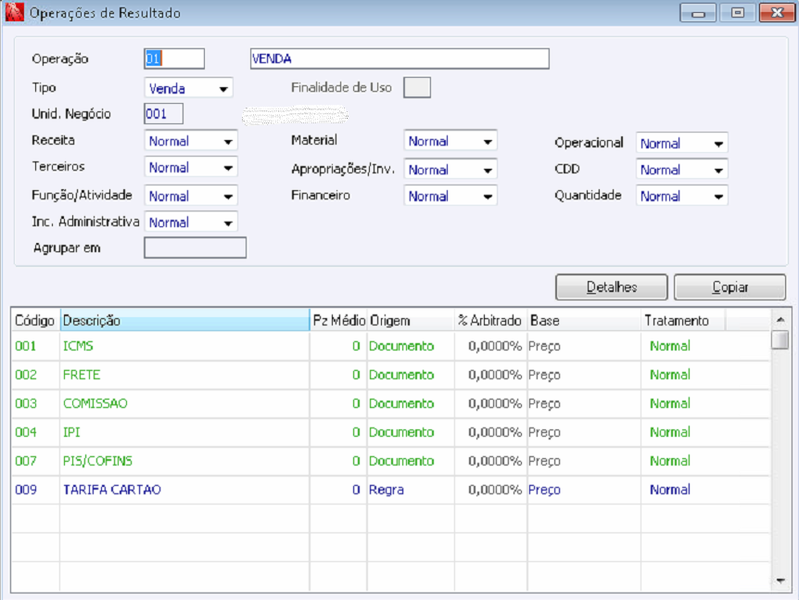The image size is (799, 600).
Task: Click the Agrupar em input field
Action: click(195, 248)
